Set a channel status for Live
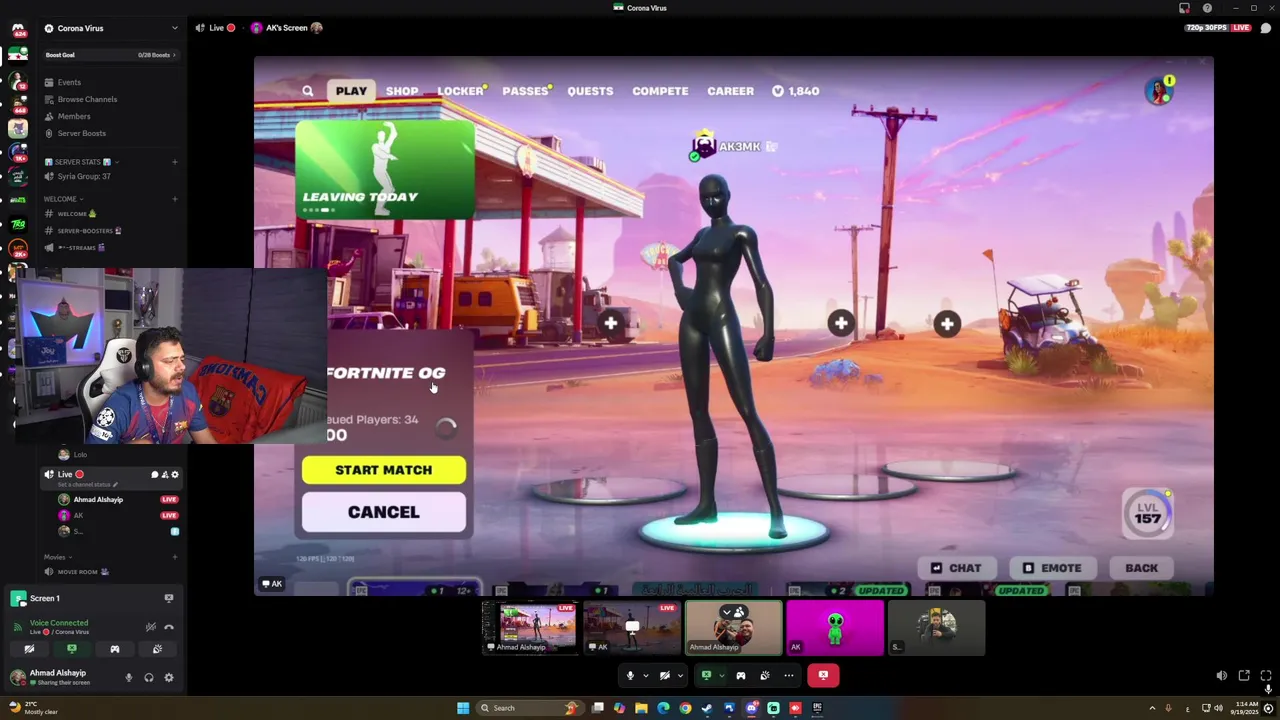1280x720 pixels. [88, 485]
